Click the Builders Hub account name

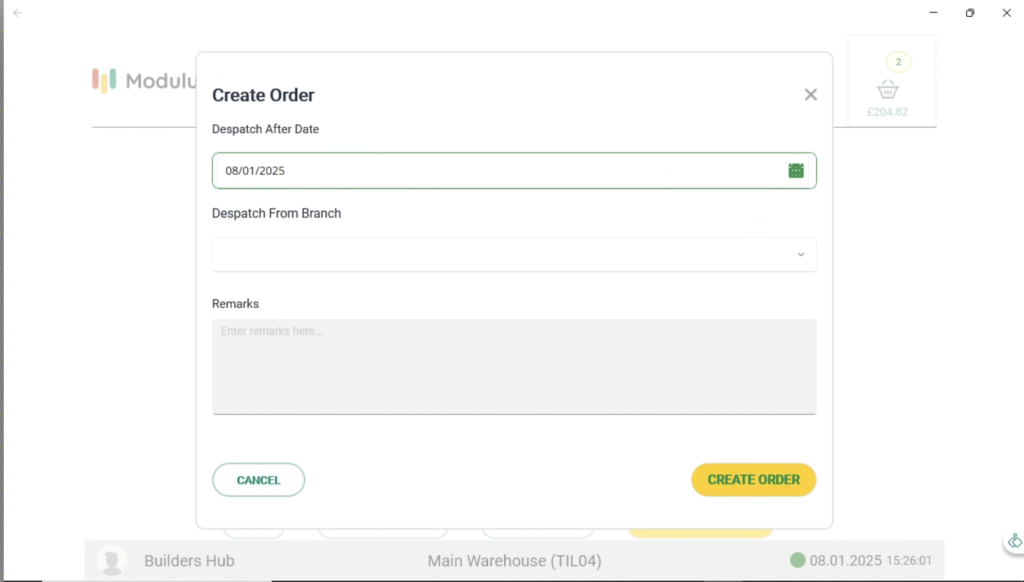[x=189, y=561]
